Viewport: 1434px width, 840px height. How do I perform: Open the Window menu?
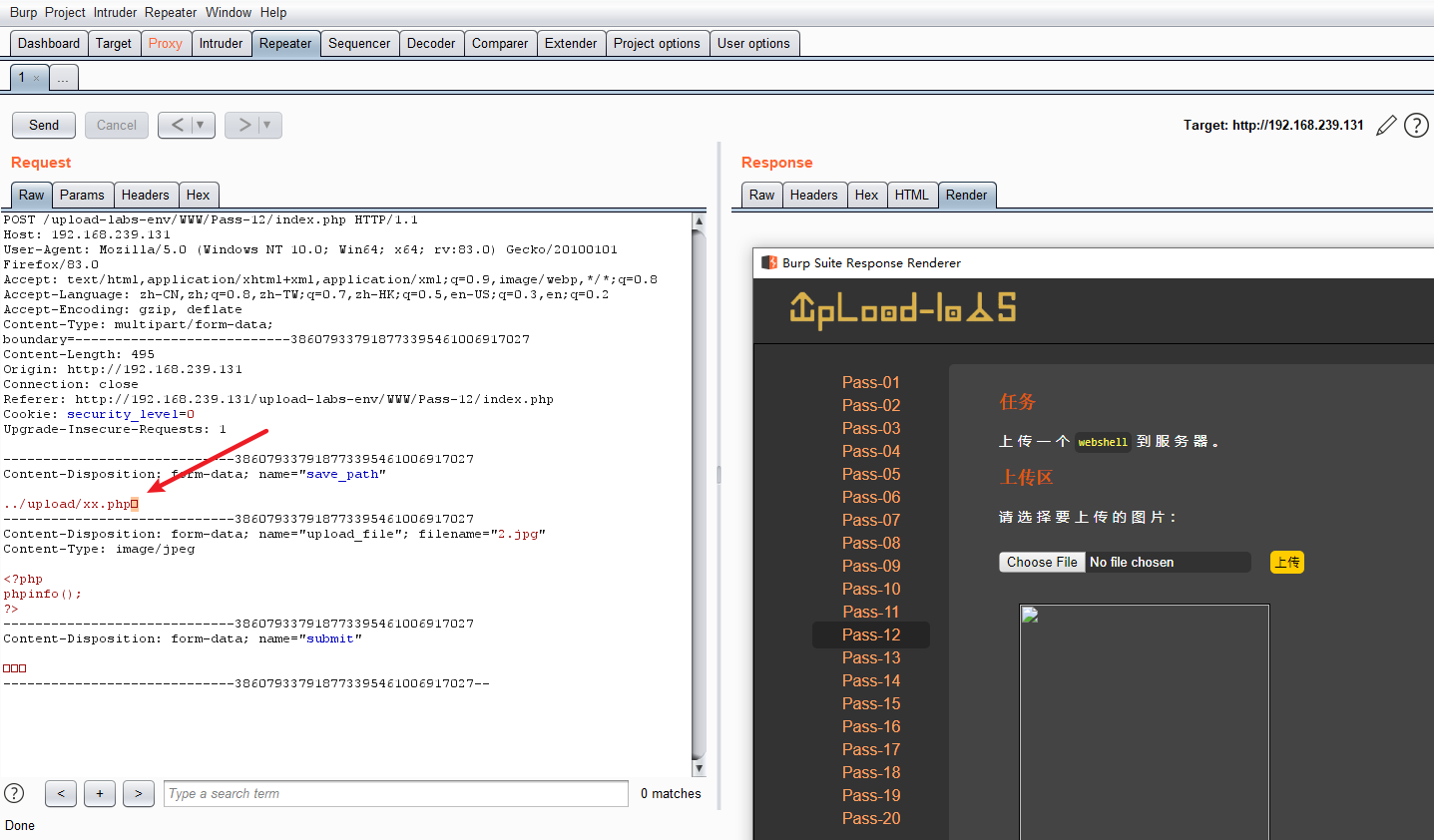pos(229,12)
